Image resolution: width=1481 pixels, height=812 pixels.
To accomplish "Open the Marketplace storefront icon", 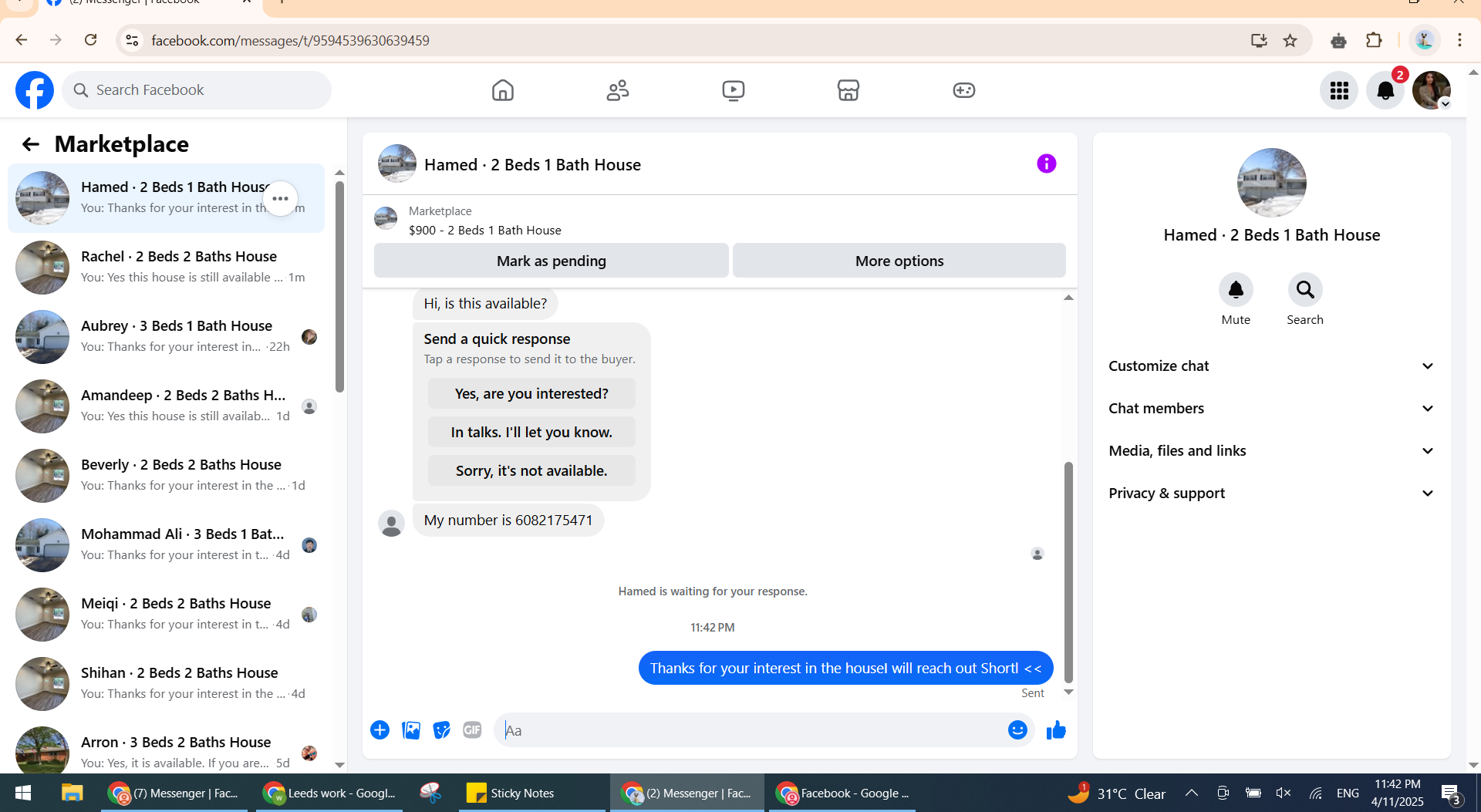I will [848, 90].
